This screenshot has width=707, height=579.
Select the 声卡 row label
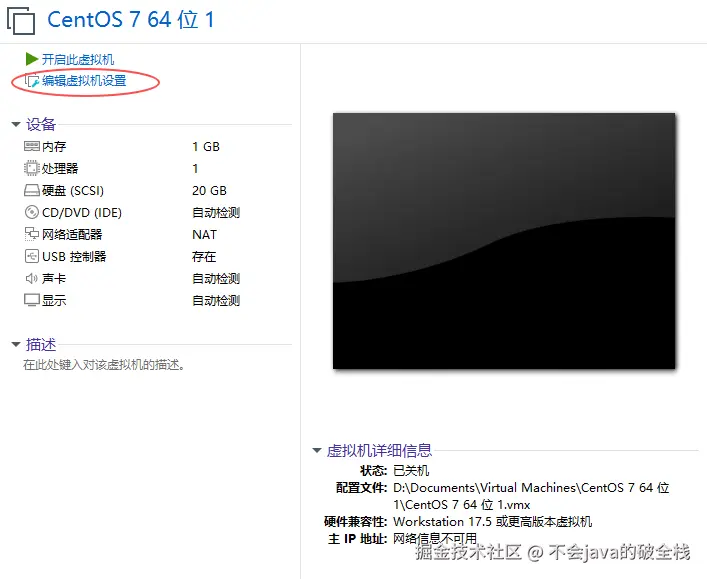point(54,279)
